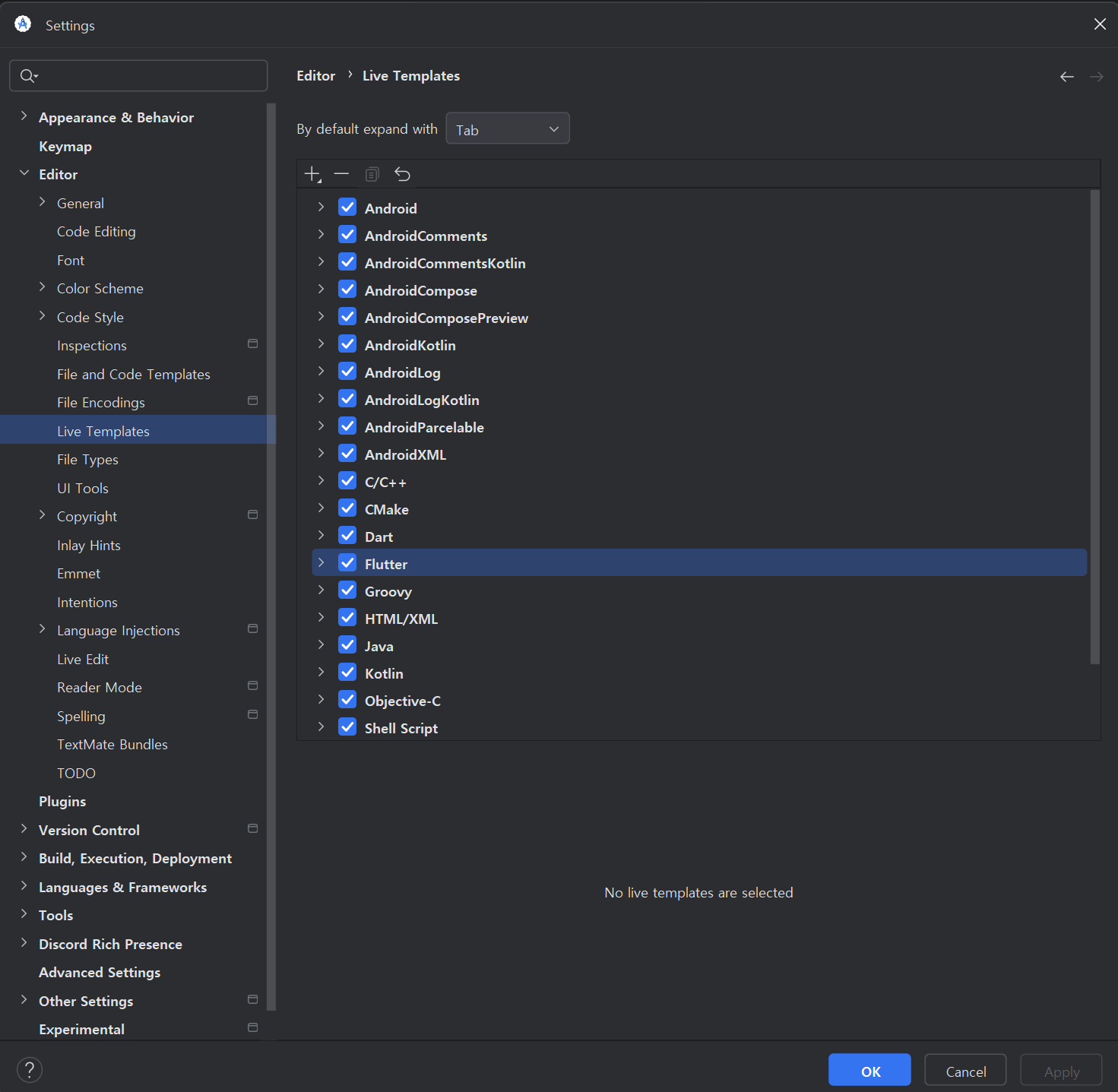Click project-level icon next to Inspections
1118x1092 pixels.
pyautogui.click(x=253, y=344)
